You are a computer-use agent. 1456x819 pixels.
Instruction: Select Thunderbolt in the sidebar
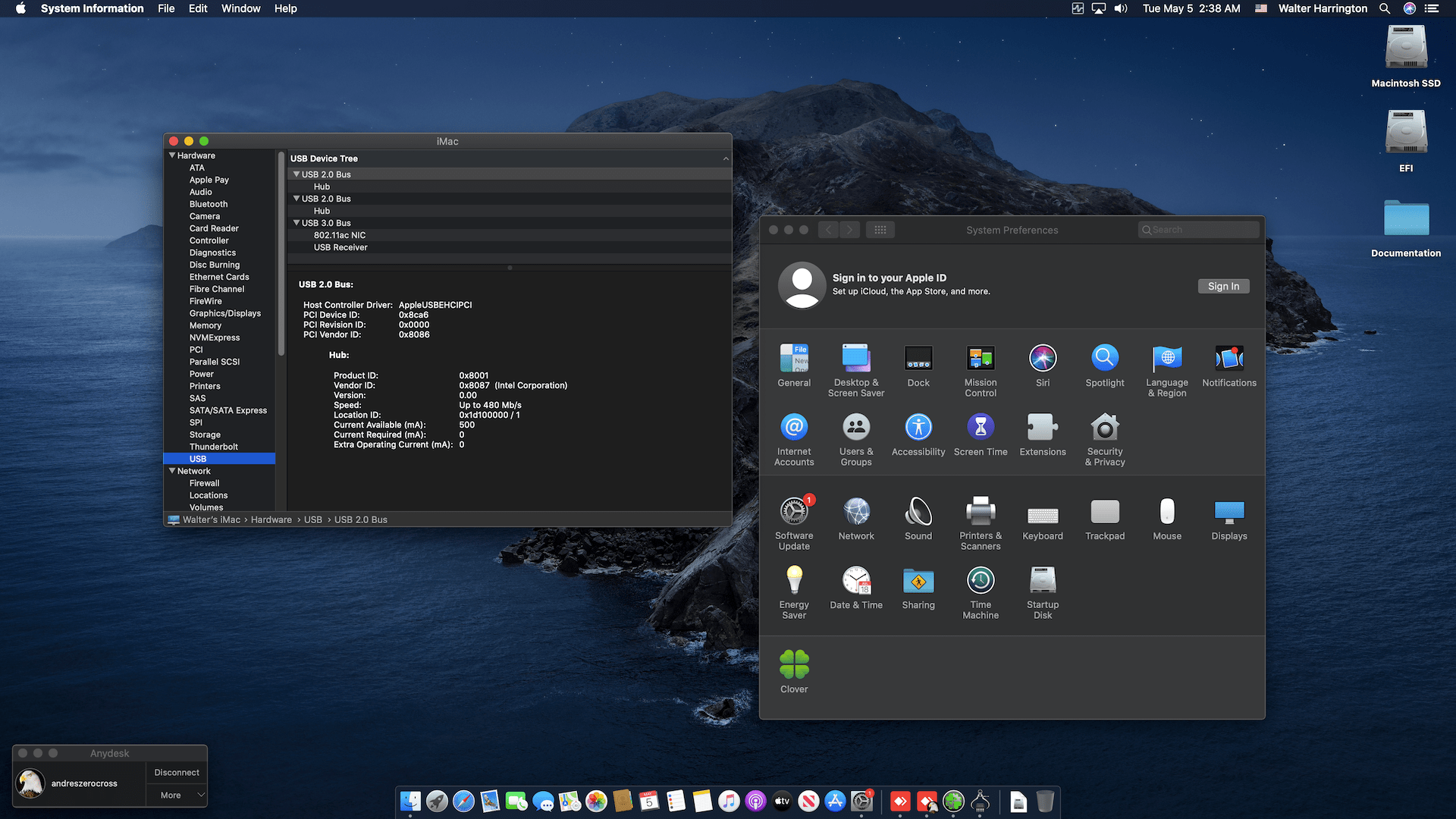(214, 447)
